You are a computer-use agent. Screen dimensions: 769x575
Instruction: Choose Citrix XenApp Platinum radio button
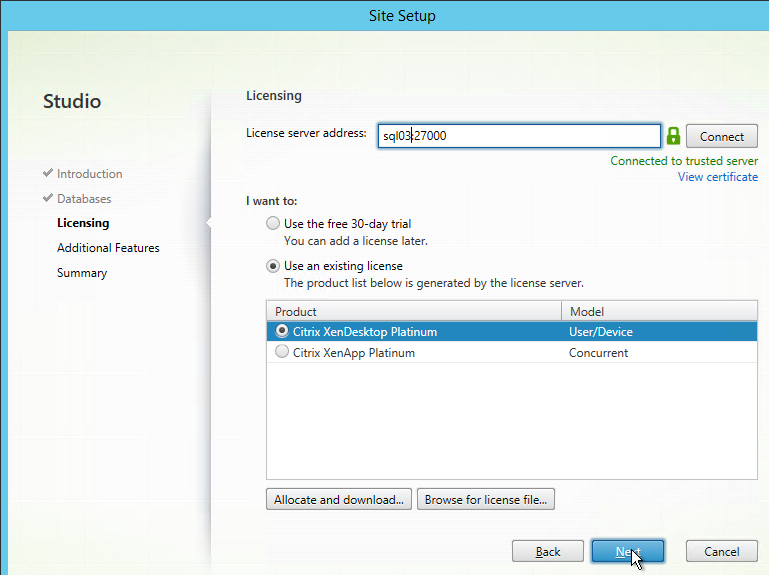(282, 352)
